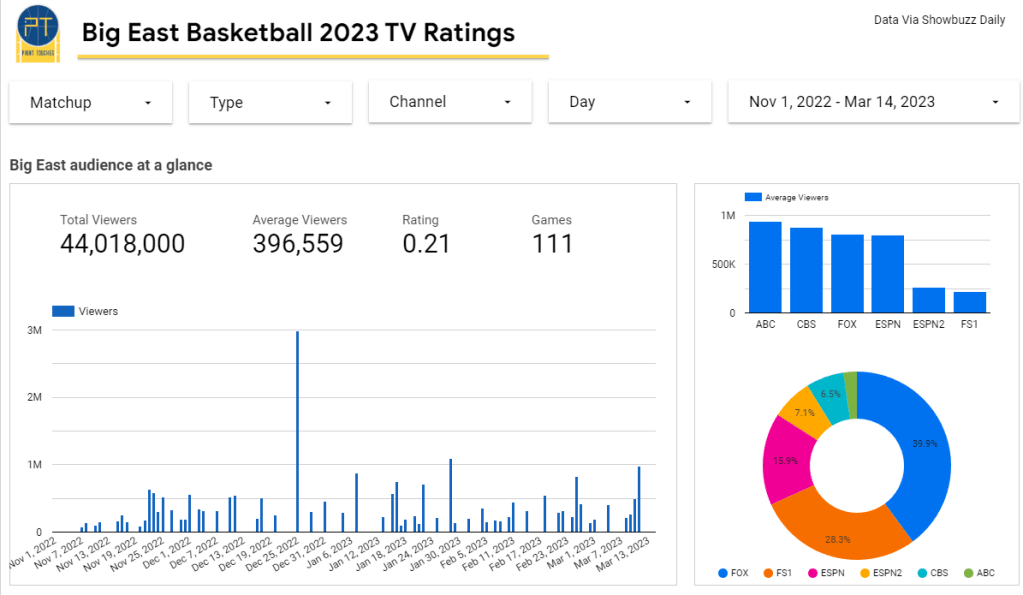Open the date range picker
Viewport: 1023px width, 595px height.
(874, 102)
